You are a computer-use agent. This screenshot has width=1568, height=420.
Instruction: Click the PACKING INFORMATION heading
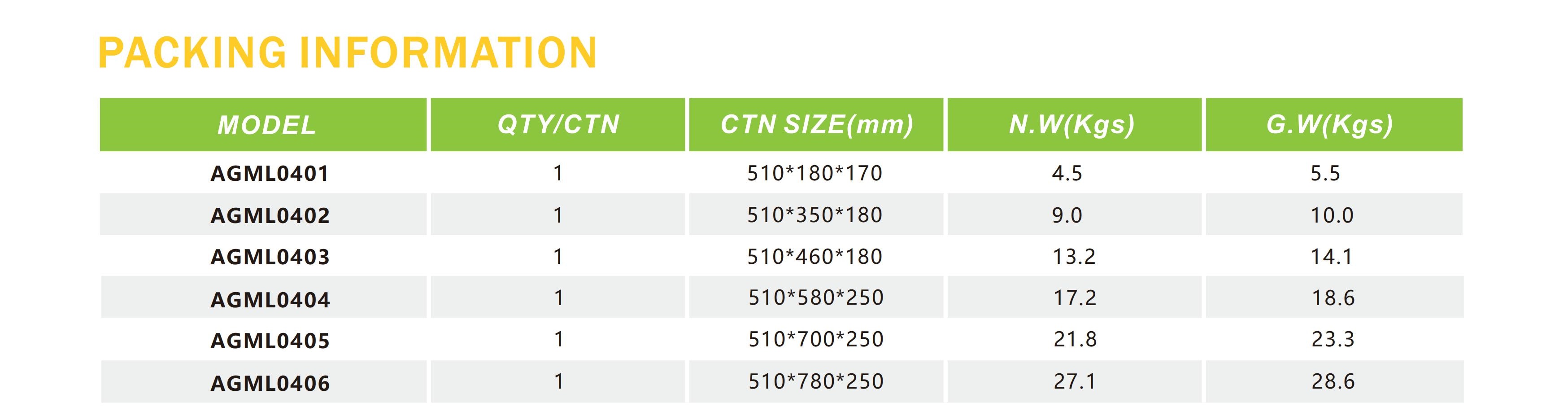348,52
